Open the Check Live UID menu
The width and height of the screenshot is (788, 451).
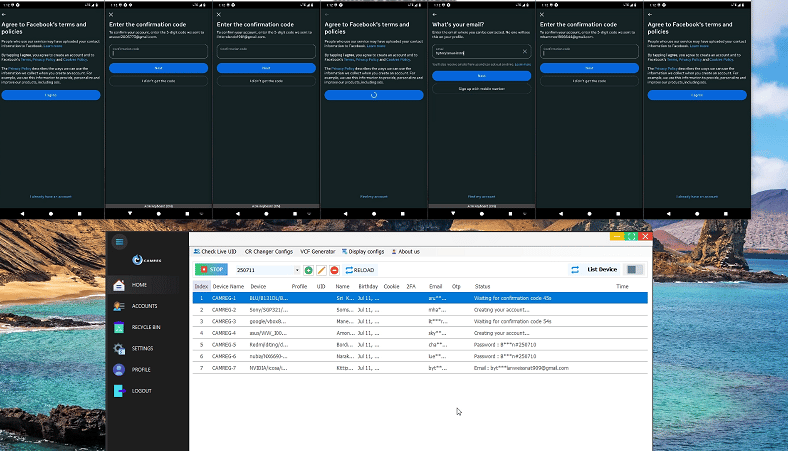tap(218, 252)
